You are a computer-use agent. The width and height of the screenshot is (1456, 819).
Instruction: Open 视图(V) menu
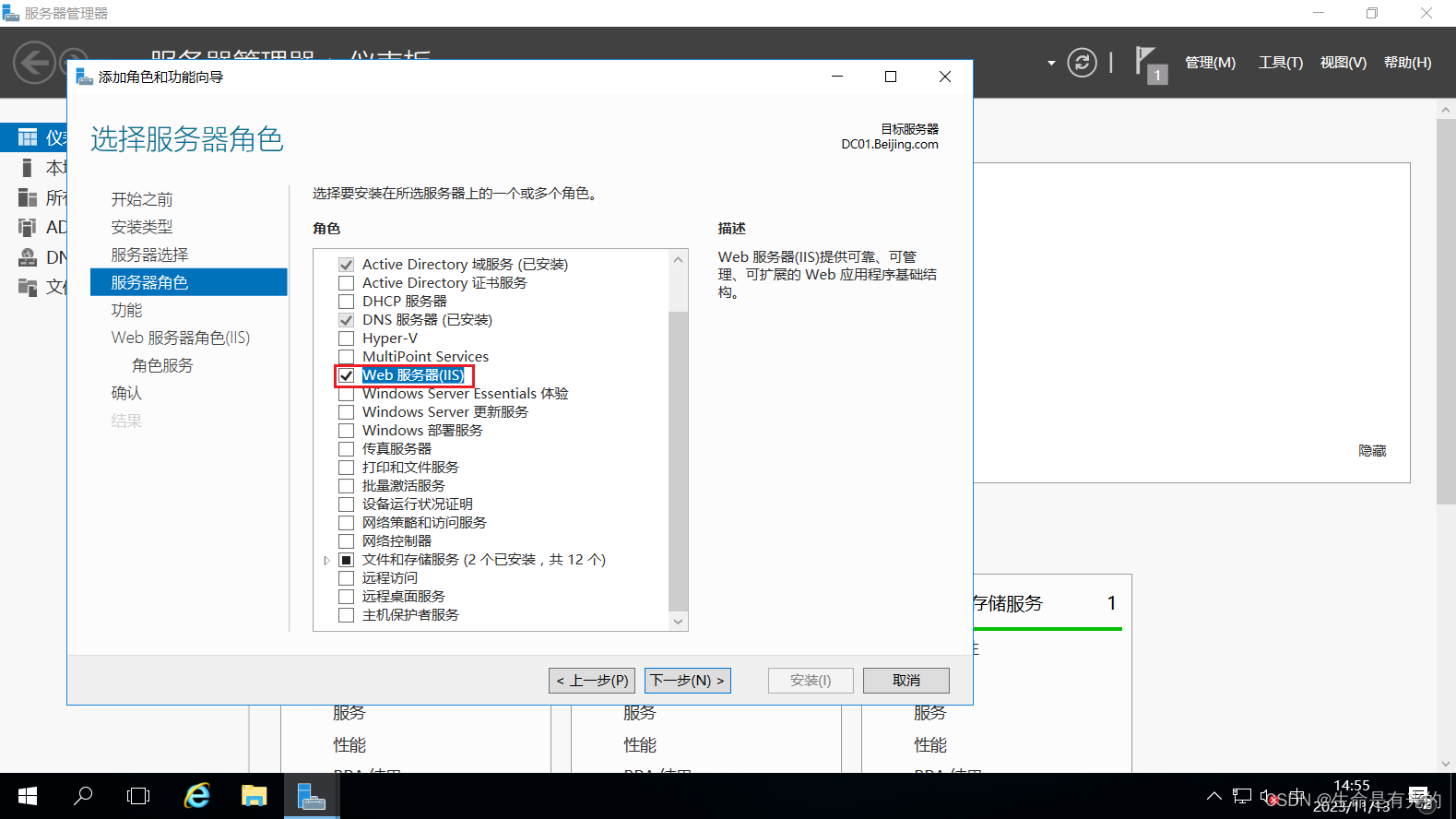pyautogui.click(x=1344, y=62)
